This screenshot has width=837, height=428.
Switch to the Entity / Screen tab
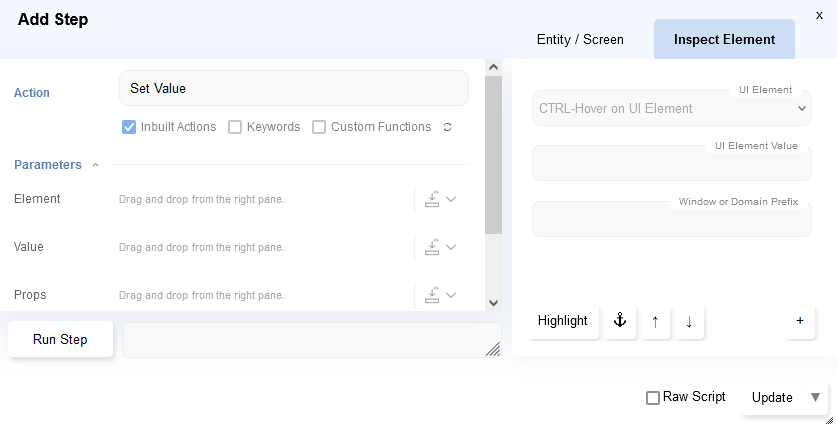pyautogui.click(x=580, y=40)
